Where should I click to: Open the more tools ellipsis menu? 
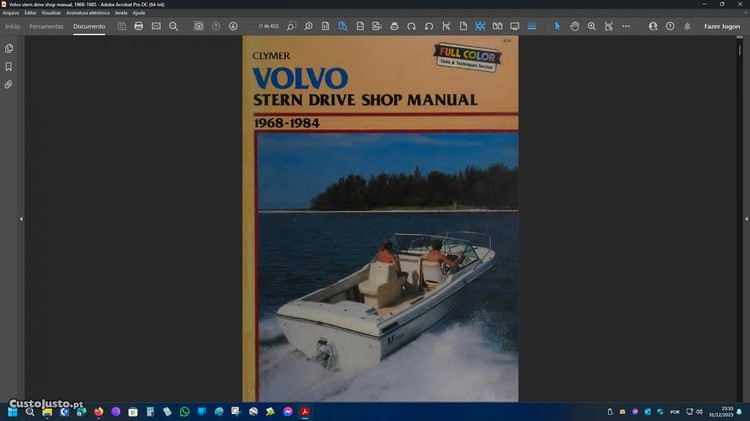626,26
